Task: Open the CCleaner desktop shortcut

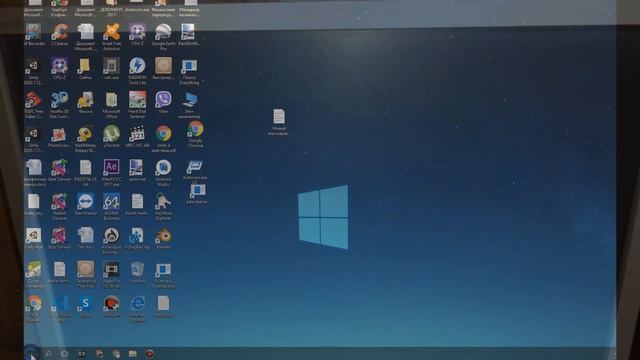Action: pyautogui.click(x=60, y=35)
